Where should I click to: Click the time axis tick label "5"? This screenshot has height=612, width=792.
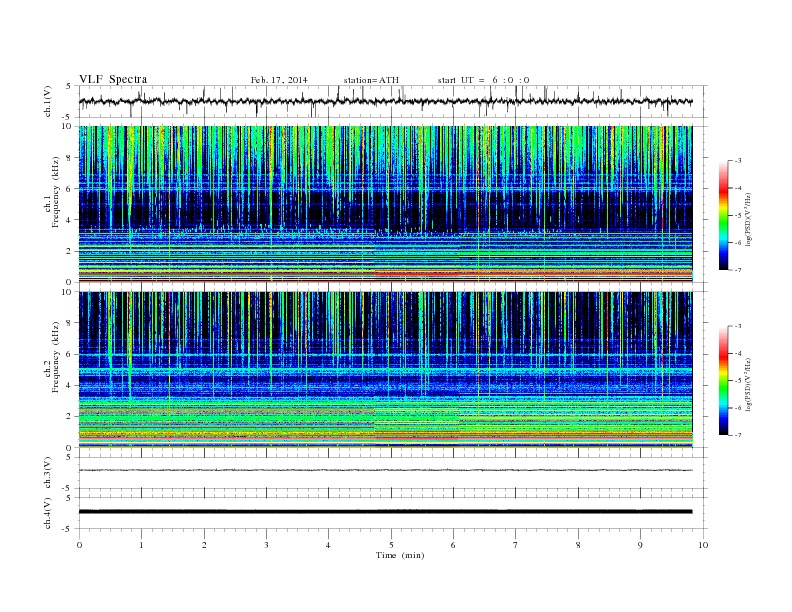tap(391, 545)
